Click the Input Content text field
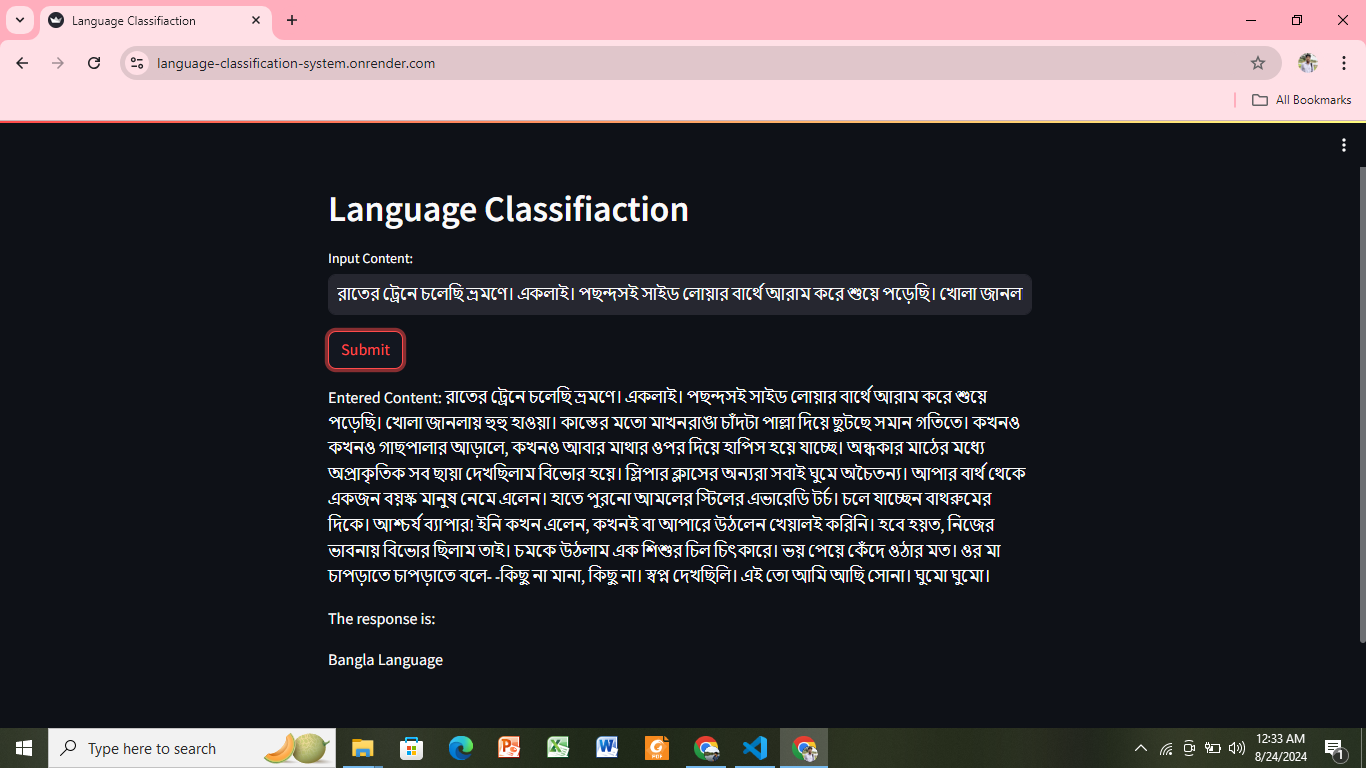Image resolution: width=1366 pixels, height=768 pixels. (x=680, y=294)
